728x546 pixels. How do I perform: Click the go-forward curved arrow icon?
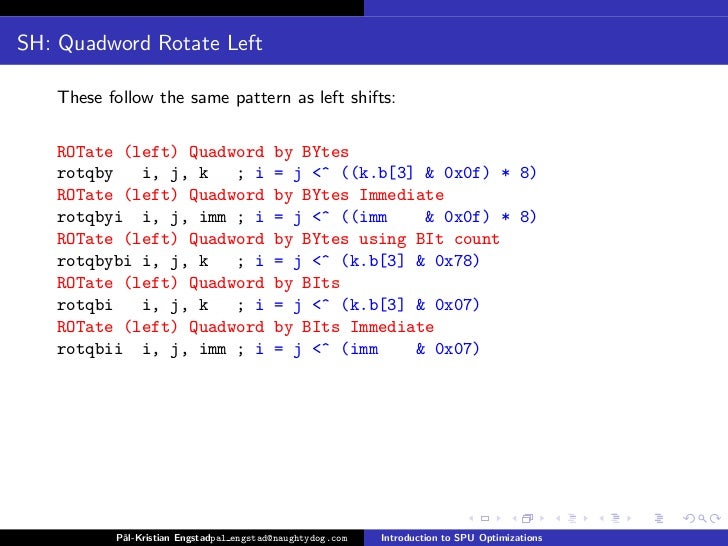(x=715, y=518)
